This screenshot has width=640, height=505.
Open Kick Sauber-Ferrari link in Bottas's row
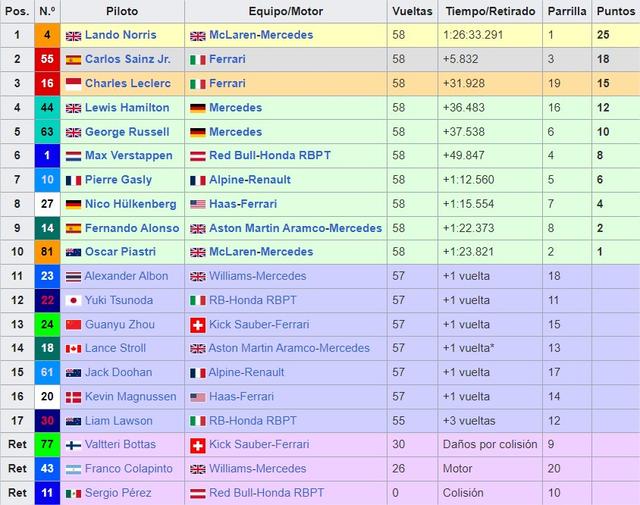[259, 445]
